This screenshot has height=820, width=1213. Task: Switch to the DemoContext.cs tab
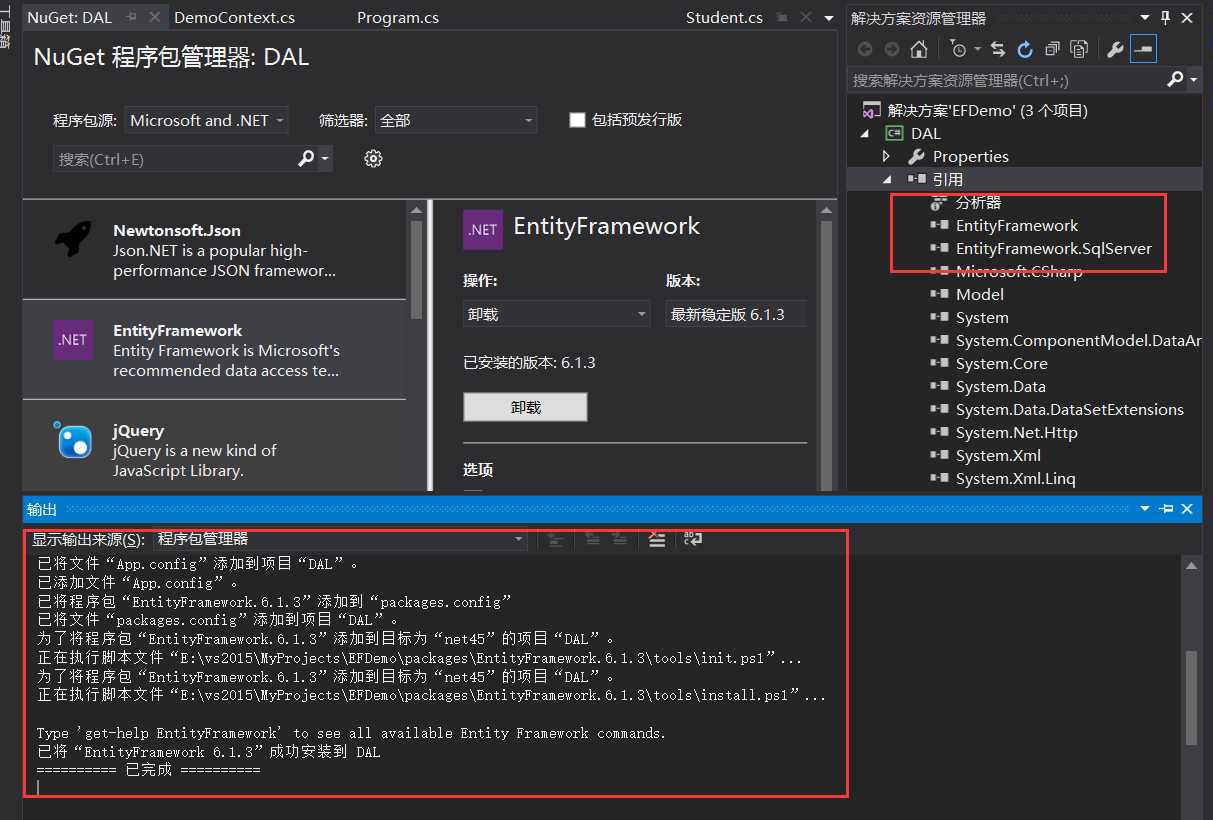click(234, 18)
